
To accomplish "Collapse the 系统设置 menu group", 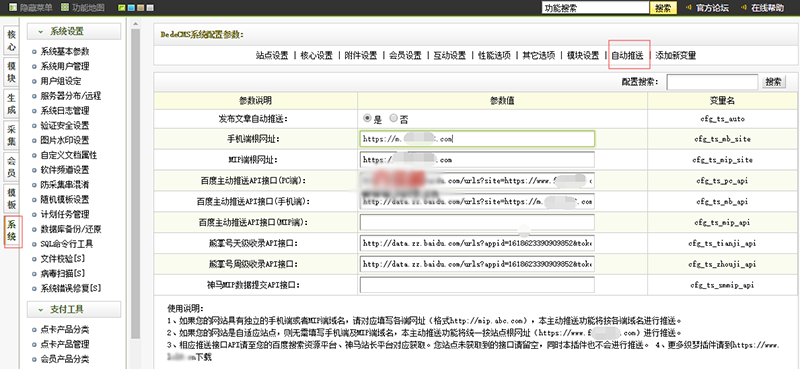I will pyautogui.click(x=74, y=32).
